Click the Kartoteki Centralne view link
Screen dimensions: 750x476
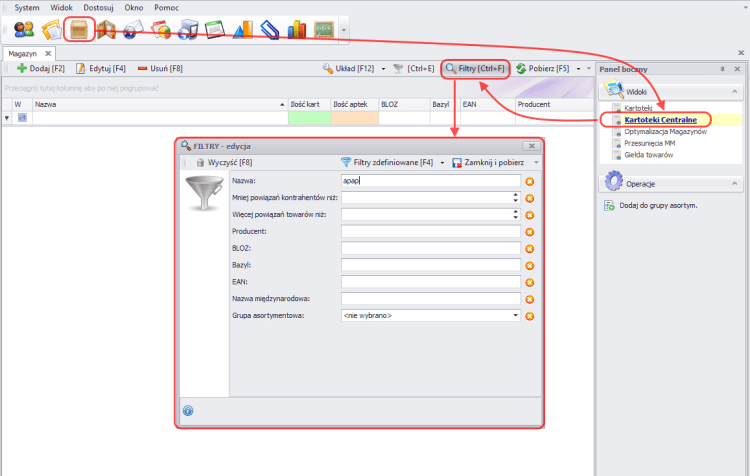coord(660,119)
